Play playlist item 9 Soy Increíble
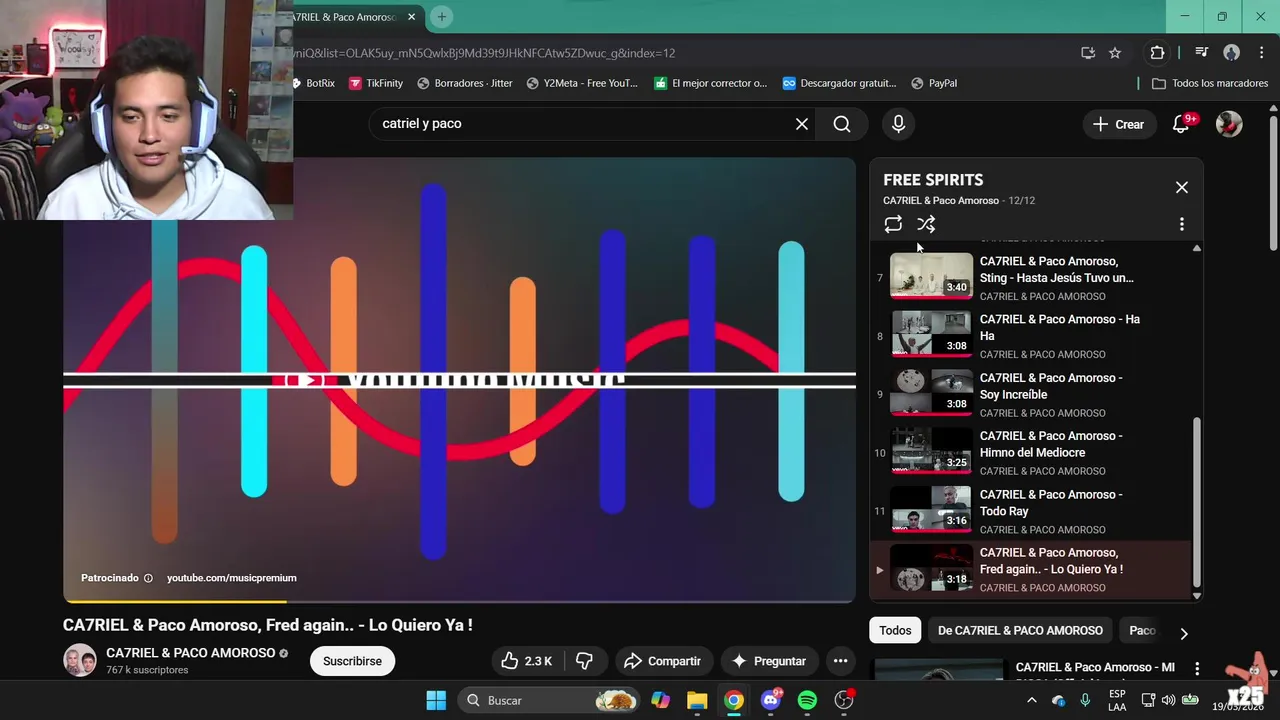This screenshot has width=1280, height=720. pos(1032,394)
